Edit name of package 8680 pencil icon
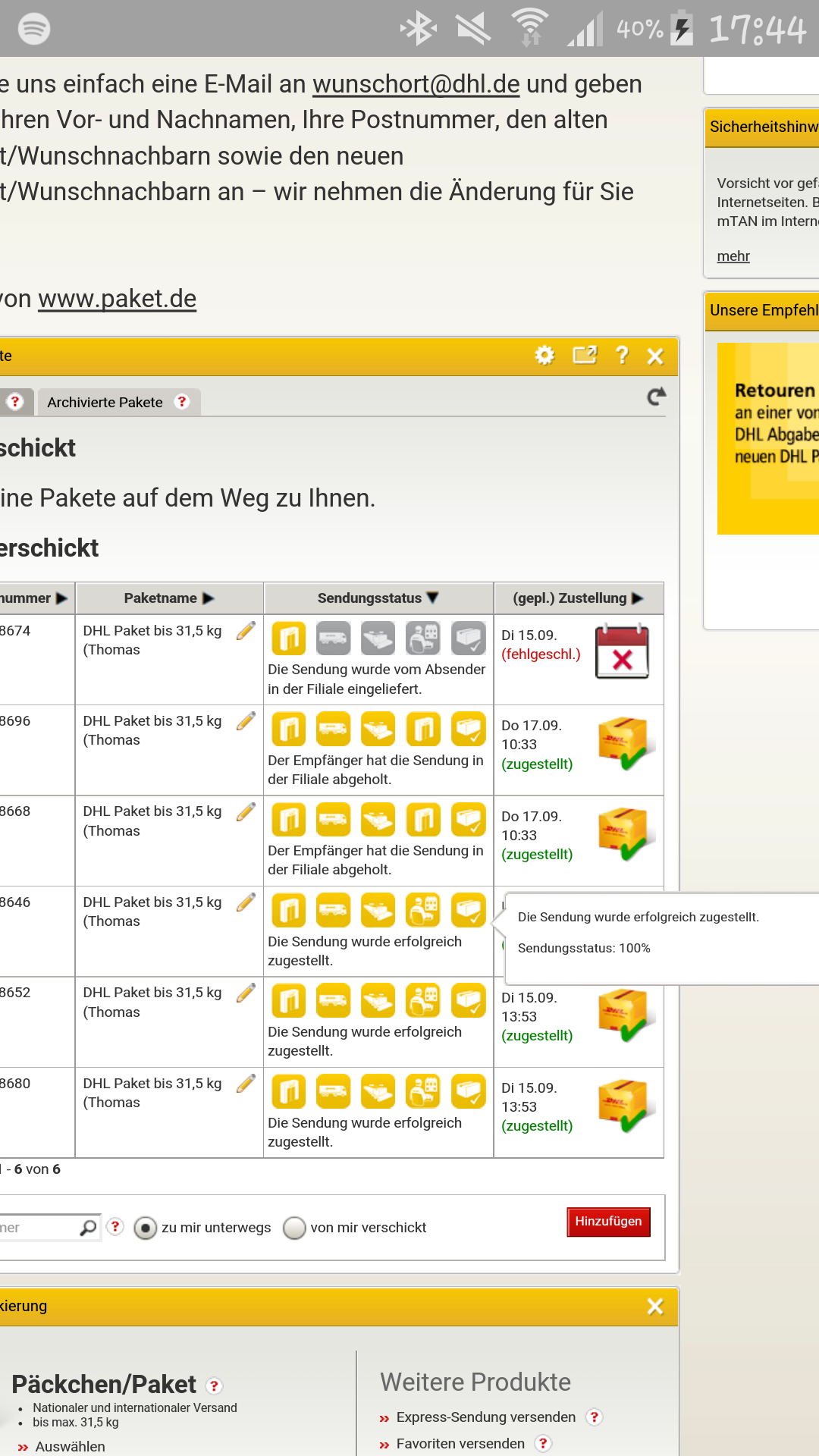This screenshot has height=1456, width=819. (246, 1084)
